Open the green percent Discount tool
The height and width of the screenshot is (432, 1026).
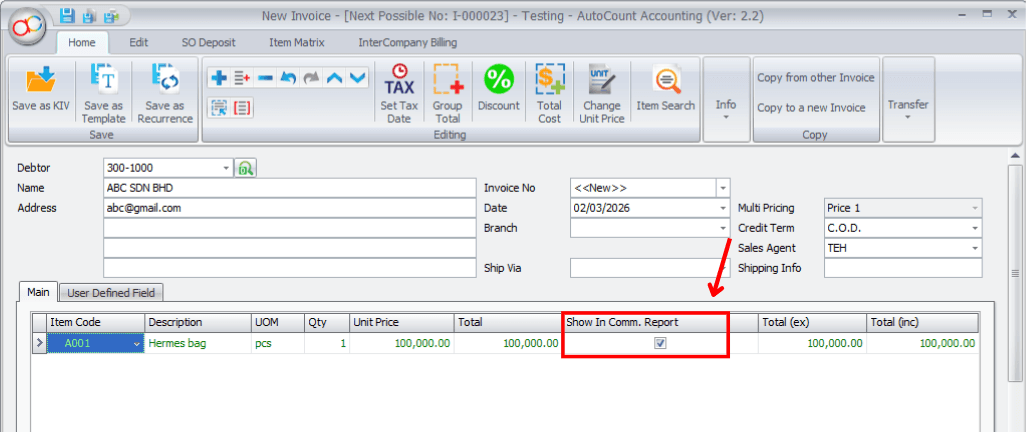pos(499,88)
